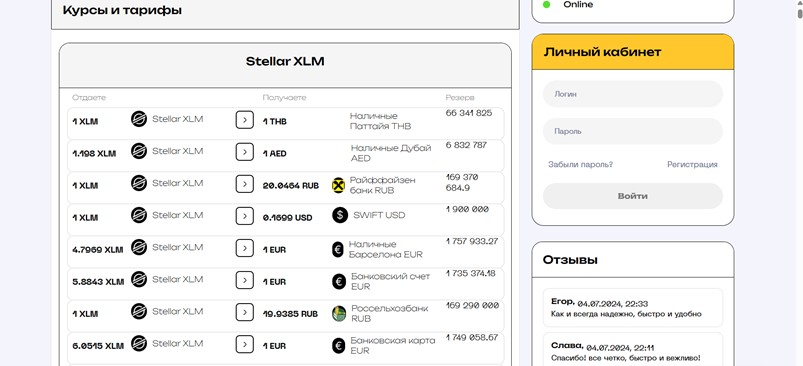
Task: Click reserve value 6 832 787
Action: point(466,145)
